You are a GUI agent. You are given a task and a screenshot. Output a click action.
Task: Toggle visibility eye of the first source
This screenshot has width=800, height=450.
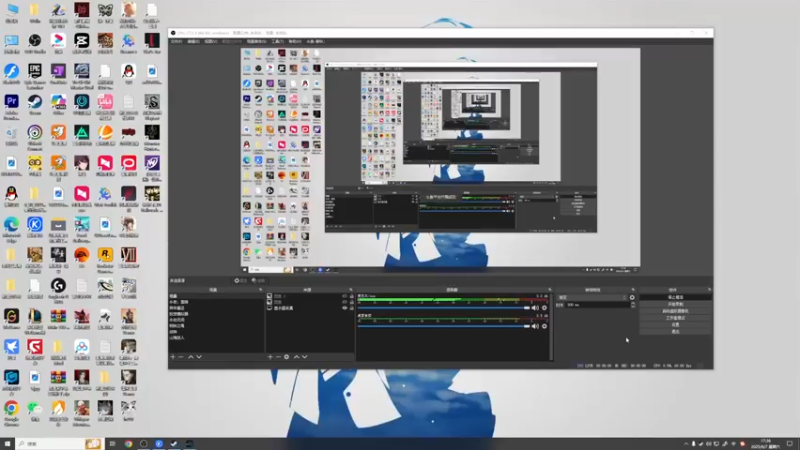[344, 296]
